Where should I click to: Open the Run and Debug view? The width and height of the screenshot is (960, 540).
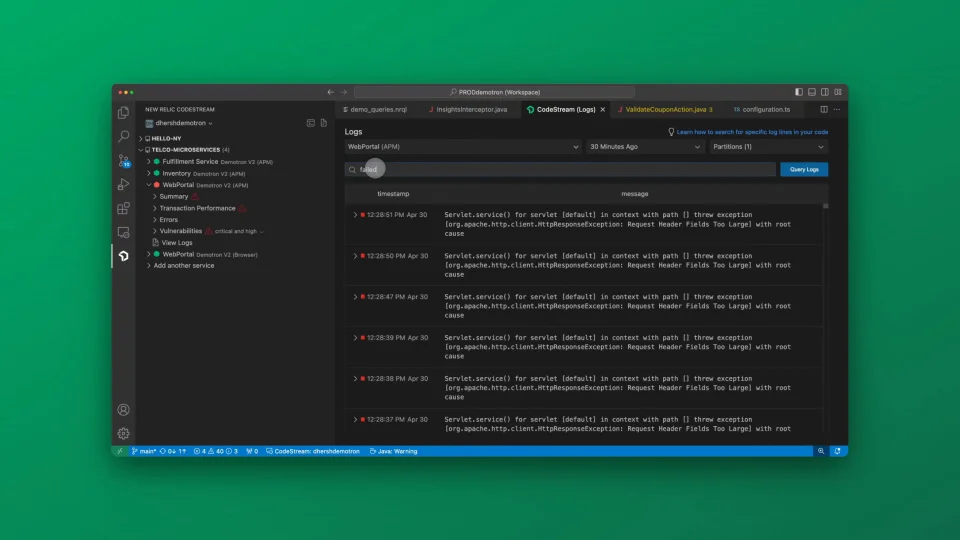(123, 184)
